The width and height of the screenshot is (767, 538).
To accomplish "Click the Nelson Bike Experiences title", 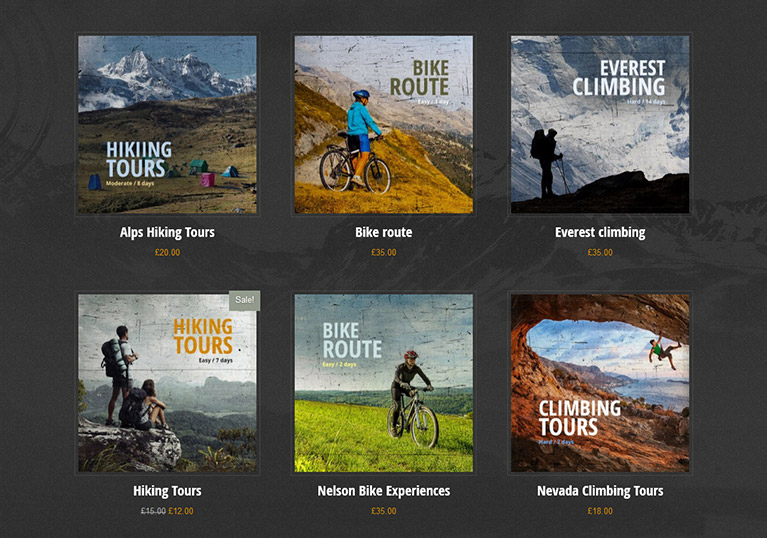I will click(384, 491).
